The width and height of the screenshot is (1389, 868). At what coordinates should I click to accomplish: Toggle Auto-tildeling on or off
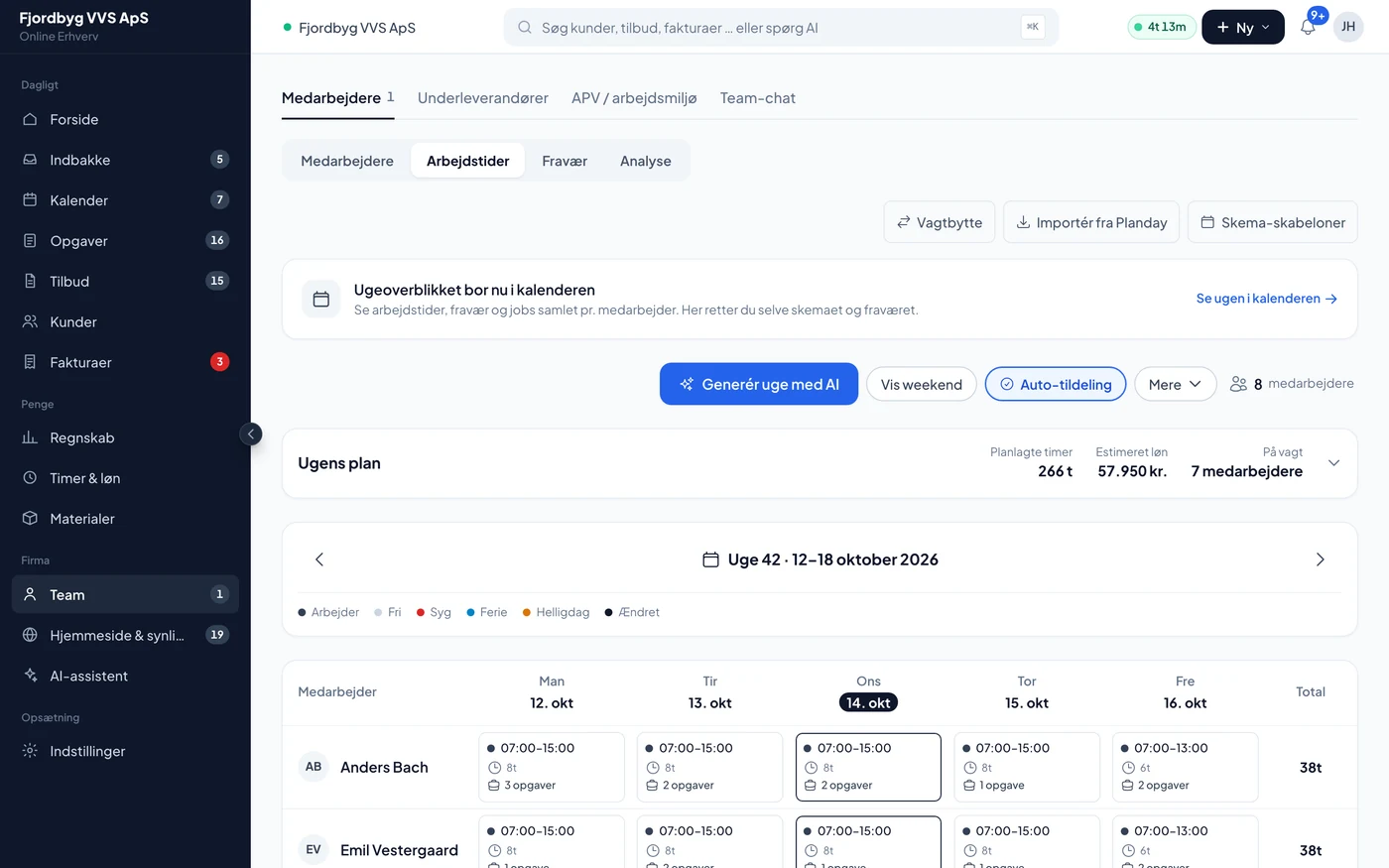1056,384
